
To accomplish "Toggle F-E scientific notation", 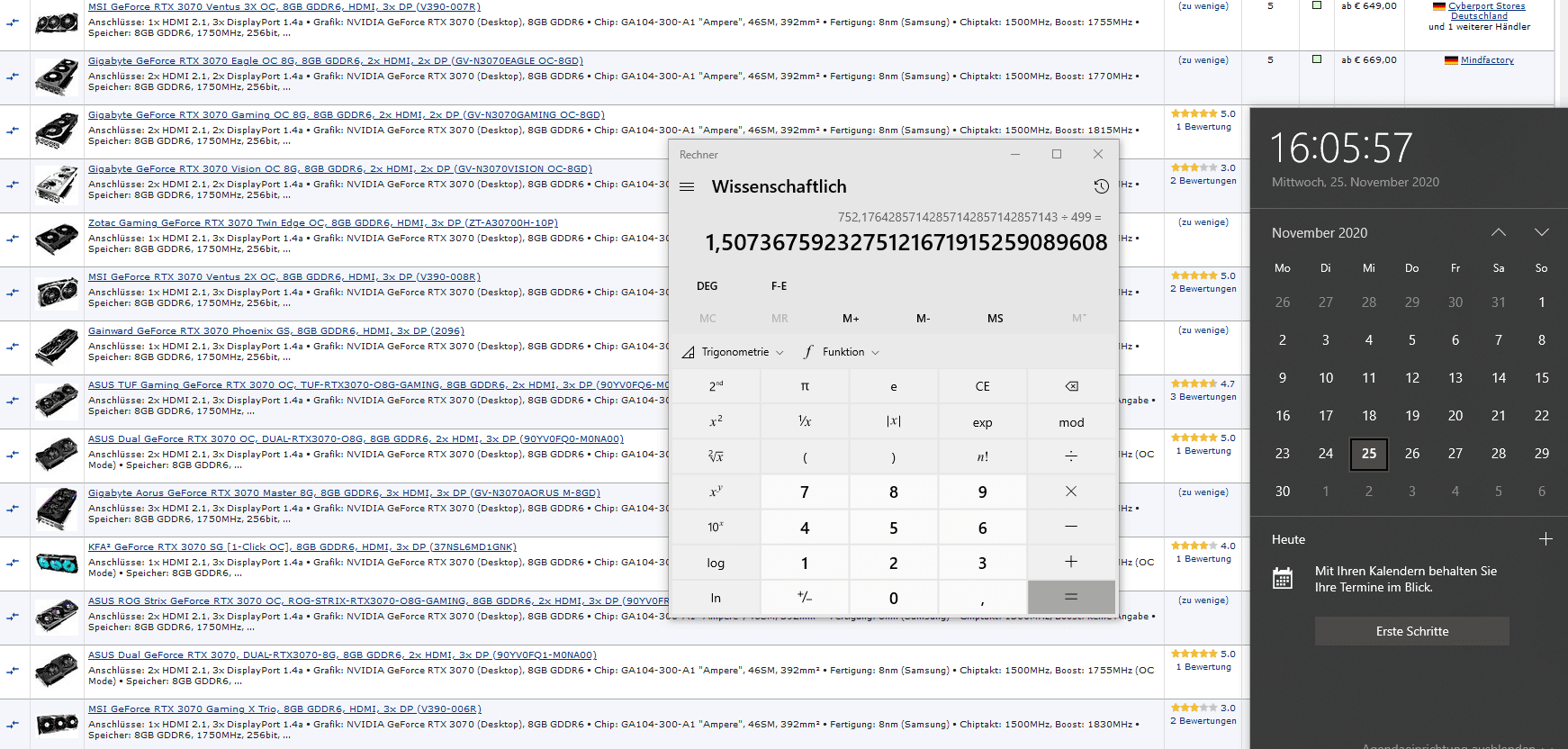I will pos(779,286).
